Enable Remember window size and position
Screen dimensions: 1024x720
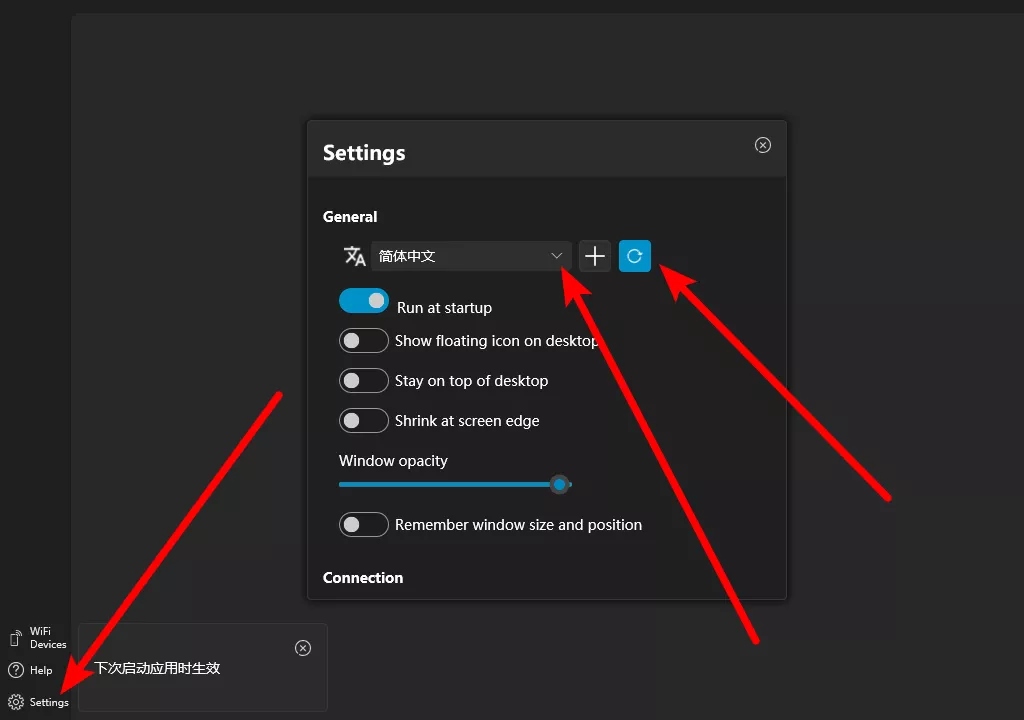pos(364,524)
